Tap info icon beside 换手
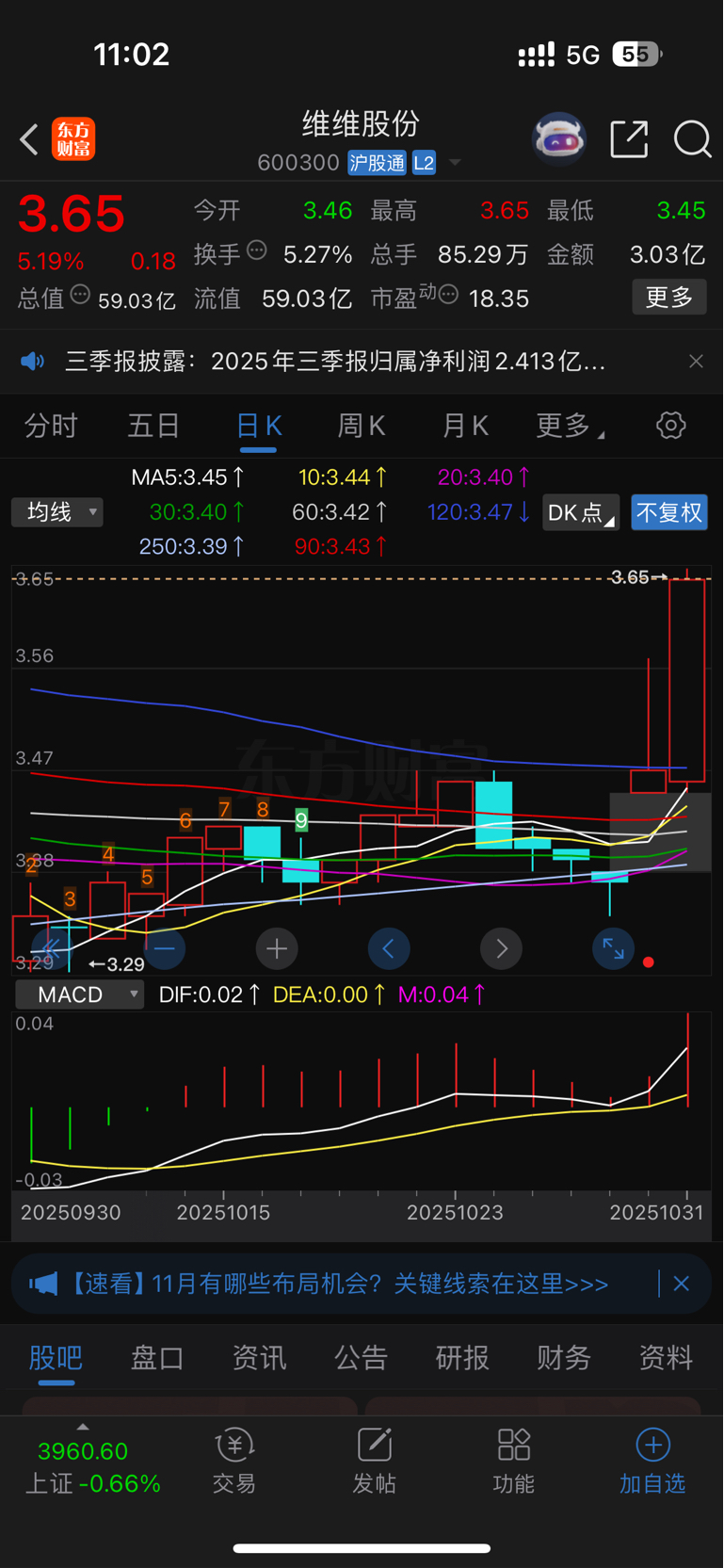The height and width of the screenshot is (1568, 724). 257,251
